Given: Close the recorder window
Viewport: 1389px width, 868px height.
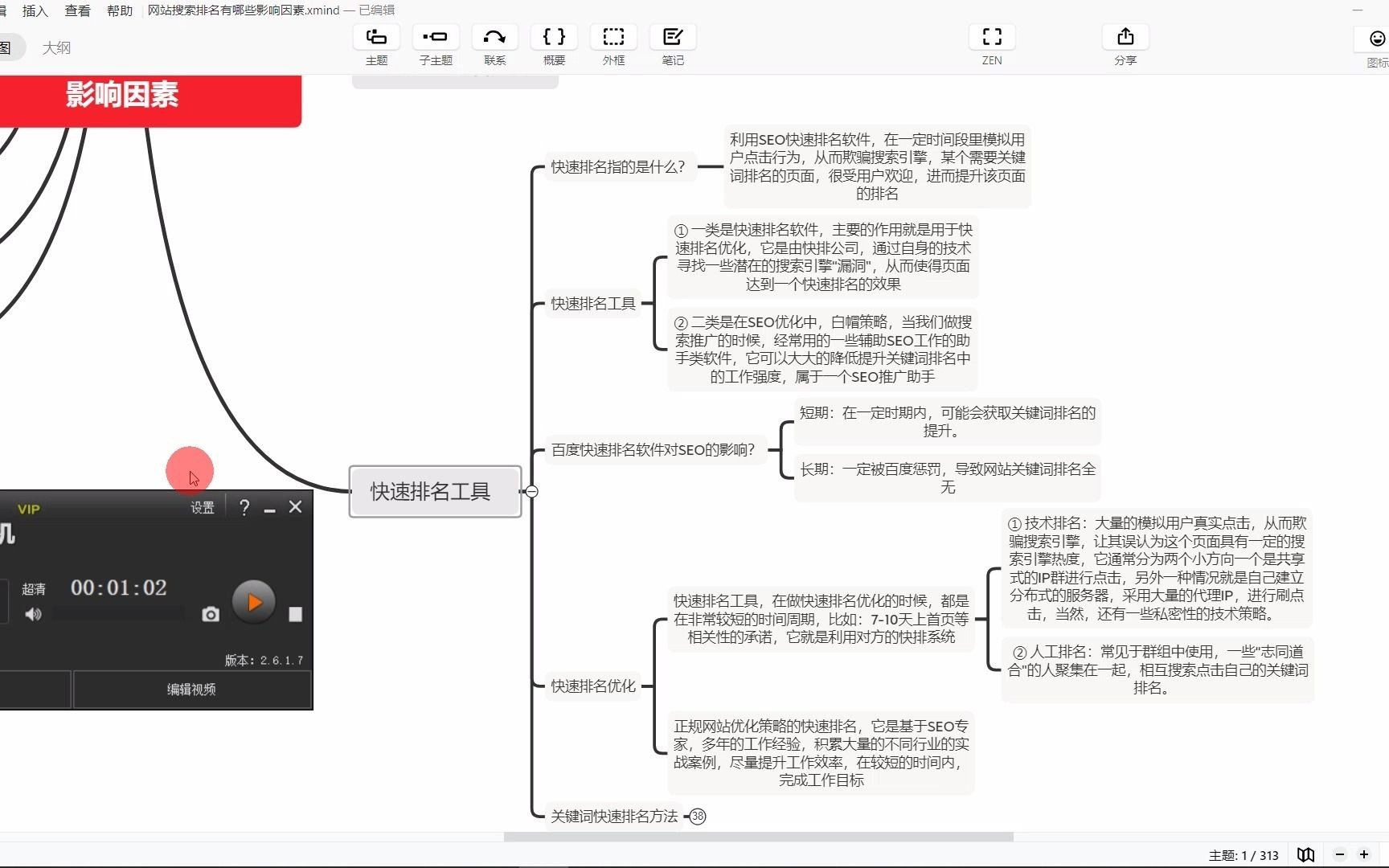Looking at the screenshot, I should (x=296, y=507).
